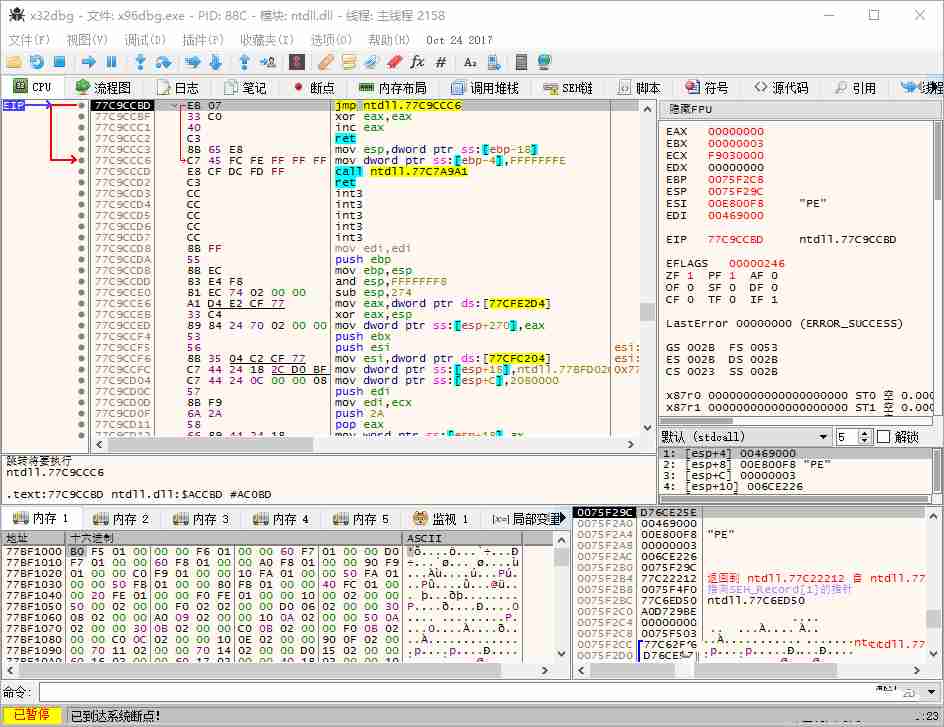Select the EAX register value 00000000
This screenshot has width=944, height=727.
(736, 132)
